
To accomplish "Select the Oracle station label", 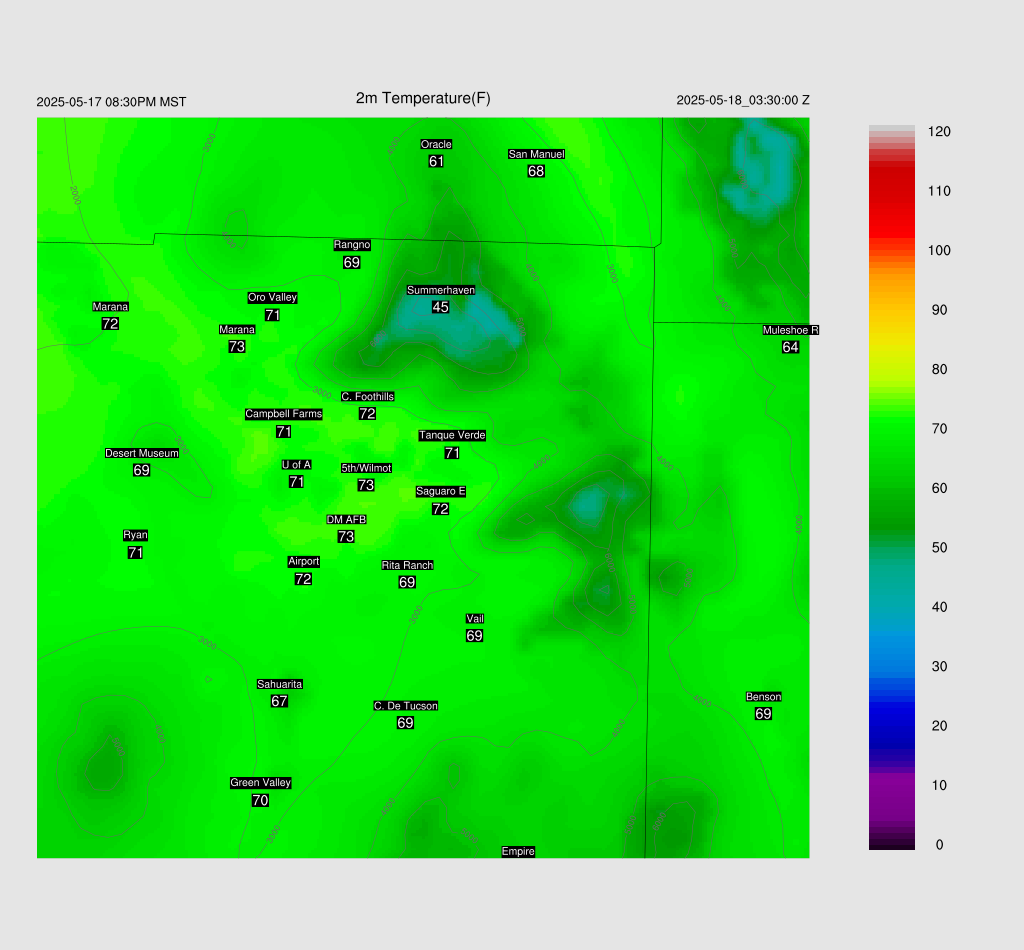I will [436, 144].
